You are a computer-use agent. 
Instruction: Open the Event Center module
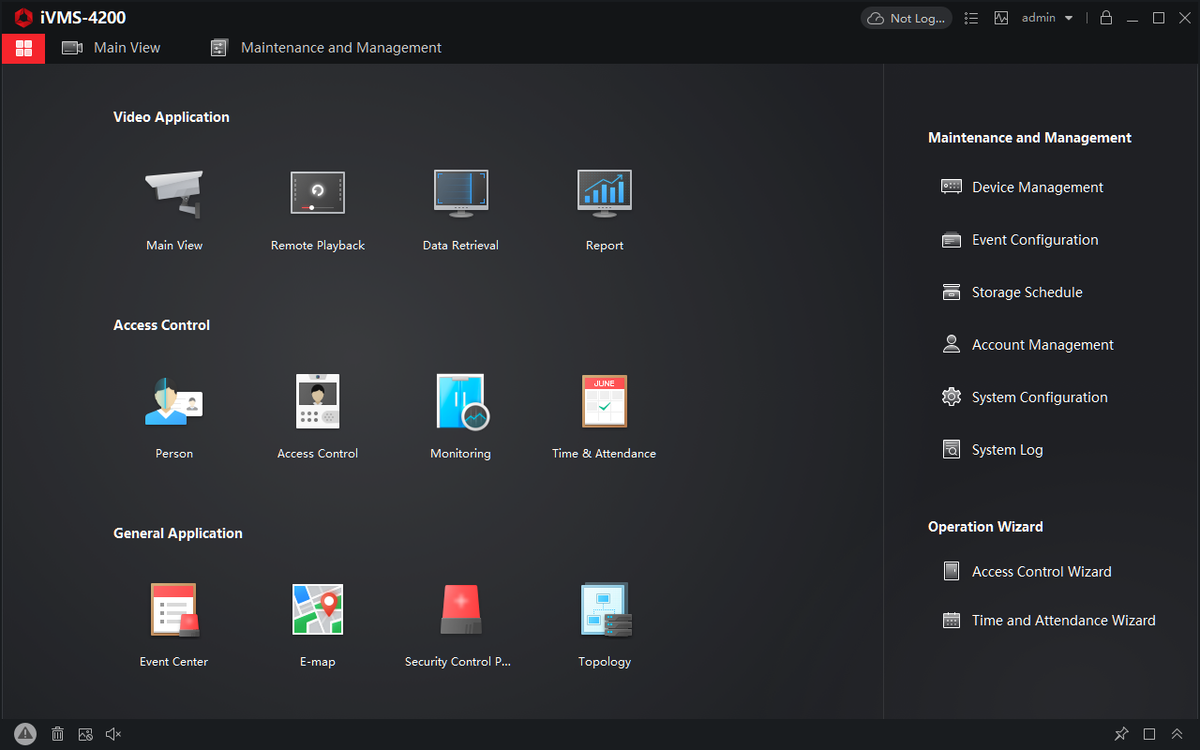(x=174, y=609)
